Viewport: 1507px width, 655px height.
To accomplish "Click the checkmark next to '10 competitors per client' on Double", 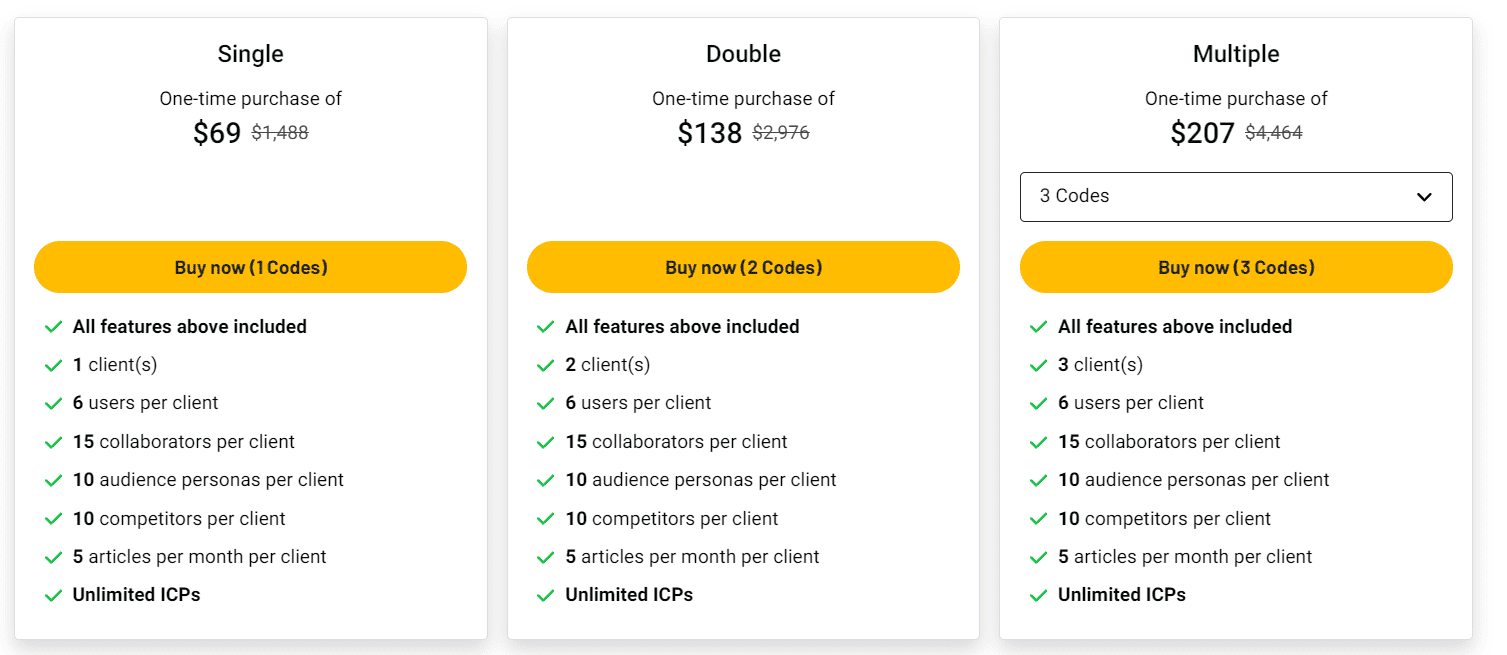I will (546, 518).
